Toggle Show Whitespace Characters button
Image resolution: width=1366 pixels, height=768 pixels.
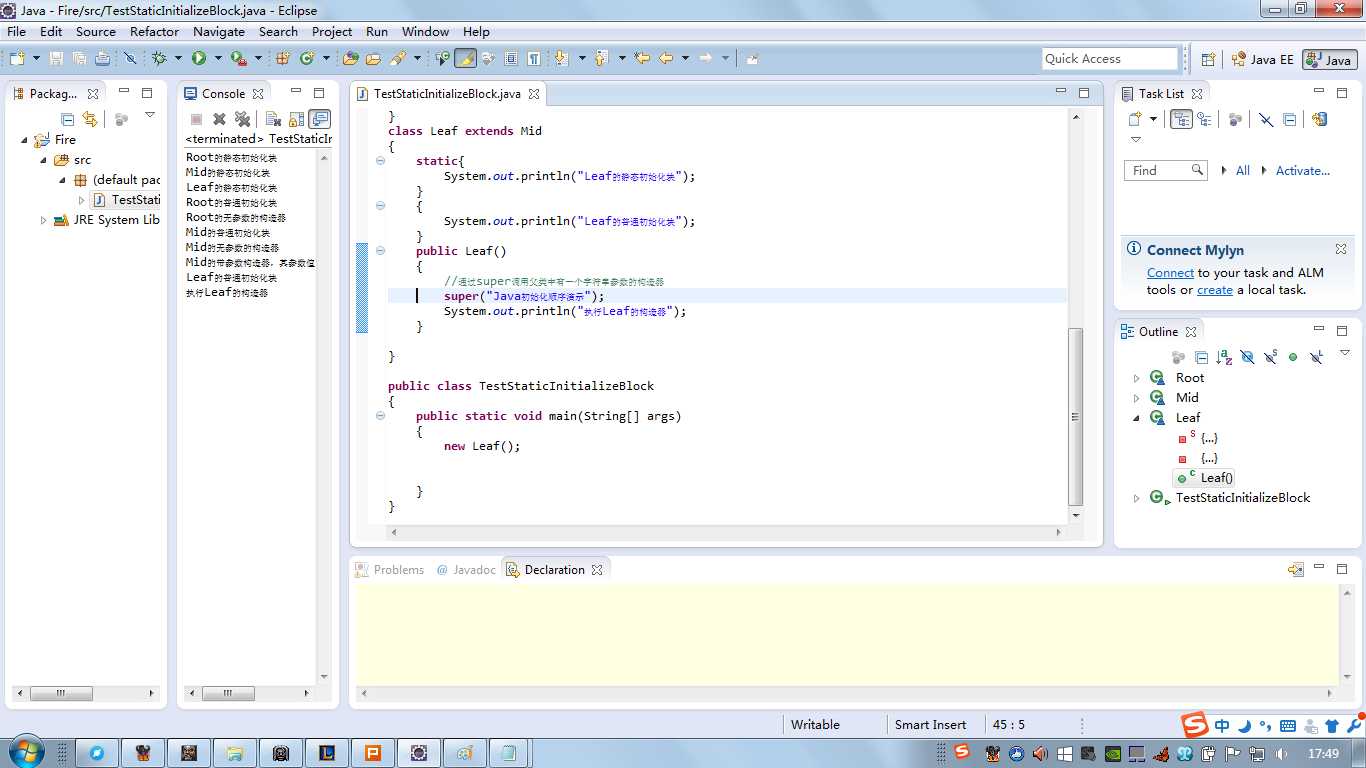coord(534,58)
